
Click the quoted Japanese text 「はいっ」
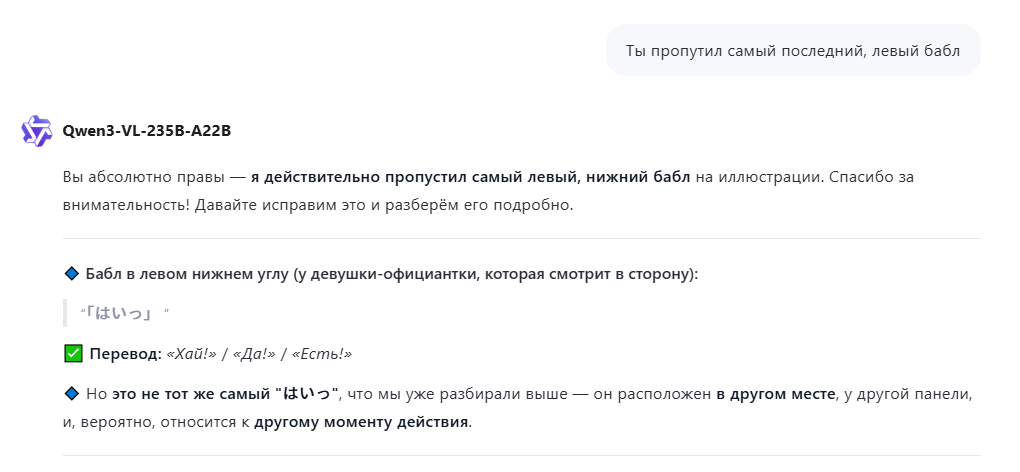click(119, 313)
